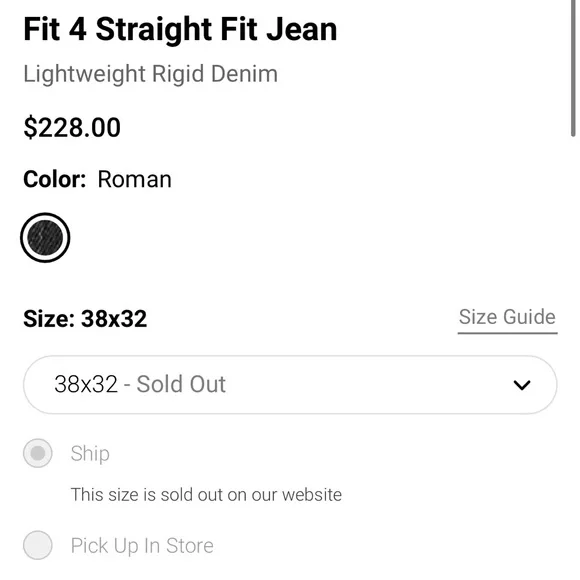
Task: Click the Size: 38x32 heading
Action: point(85,318)
